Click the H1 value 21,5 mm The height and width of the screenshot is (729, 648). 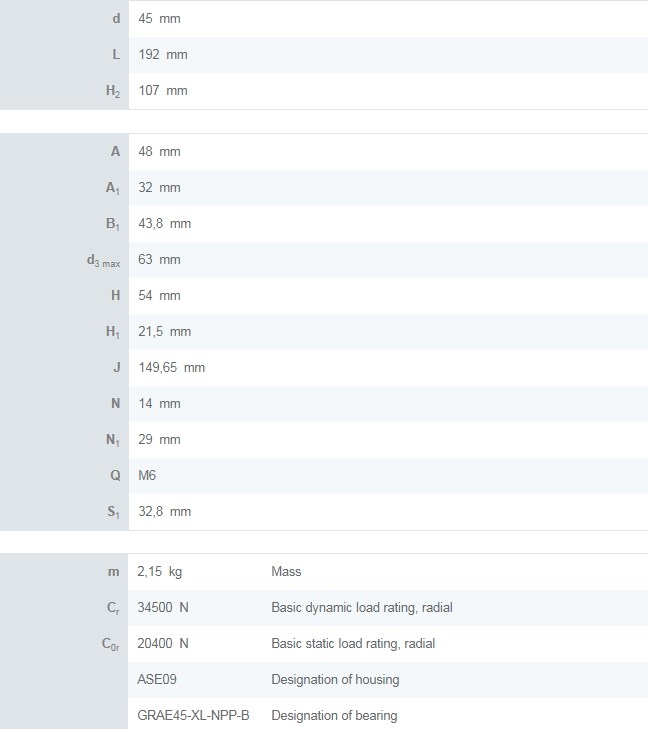pyautogui.click(x=164, y=332)
